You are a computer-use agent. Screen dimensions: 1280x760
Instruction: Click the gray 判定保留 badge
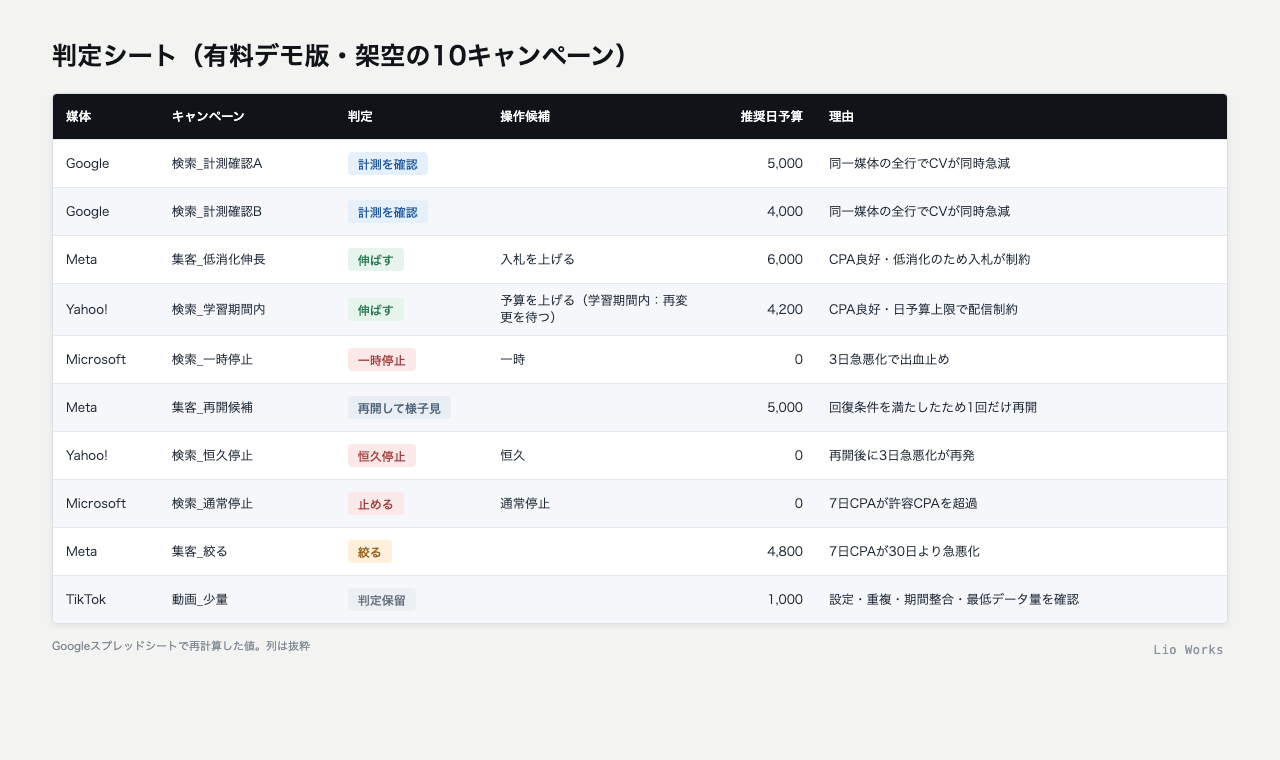382,600
